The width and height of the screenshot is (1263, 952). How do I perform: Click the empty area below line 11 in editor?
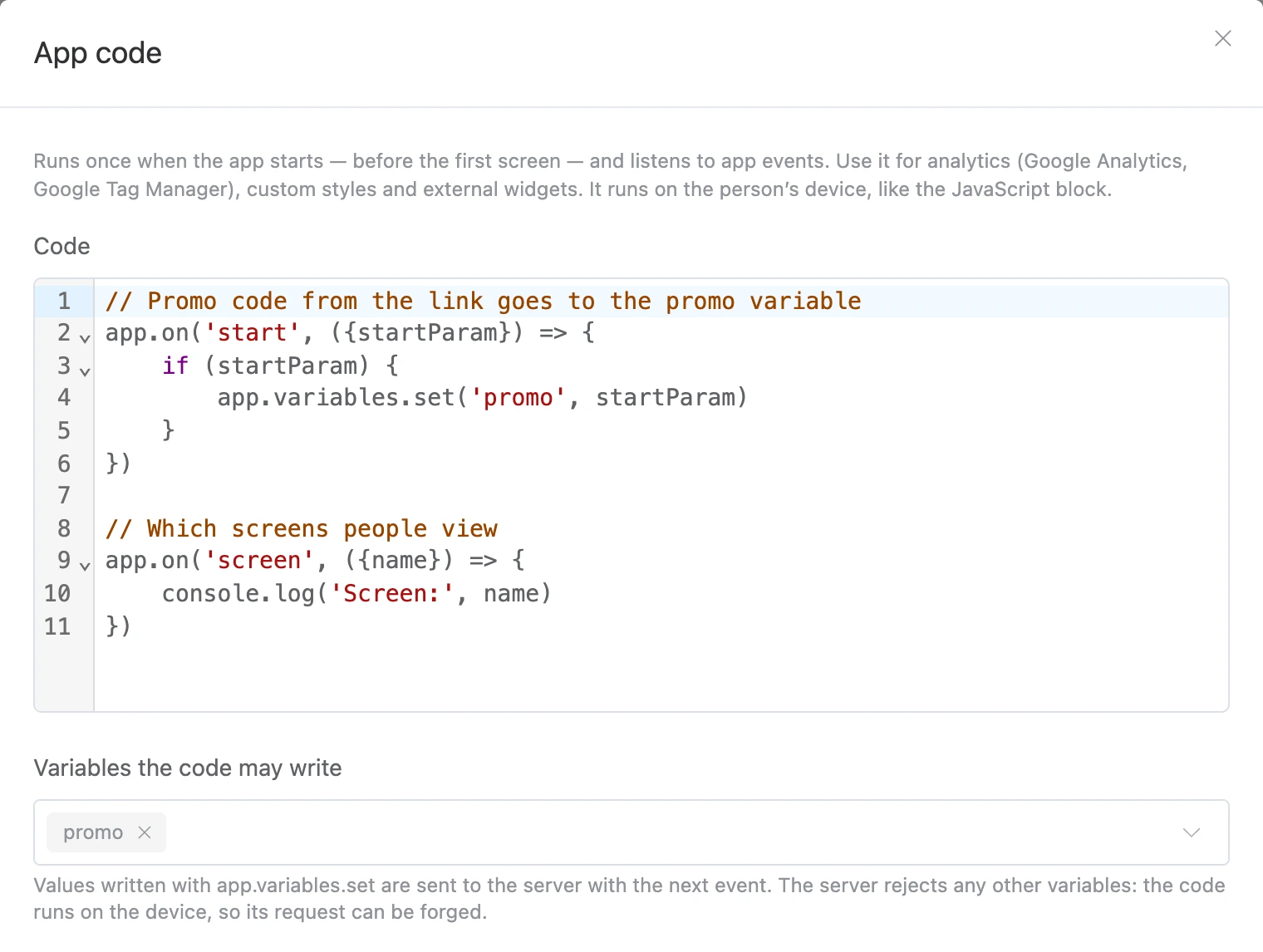coord(661,675)
